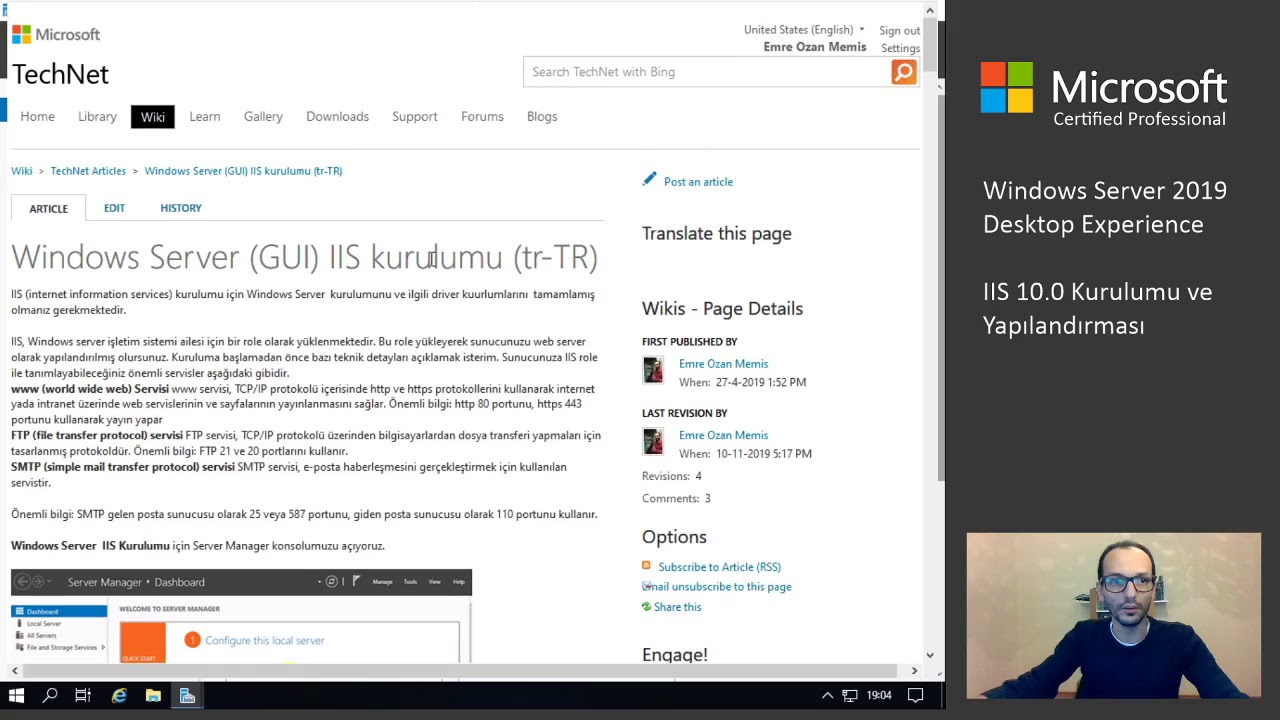The width and height of the screenshot is (1280, 720).
Task: Click the Wiki breadcrumb link
Action: [x=22, y=171]
